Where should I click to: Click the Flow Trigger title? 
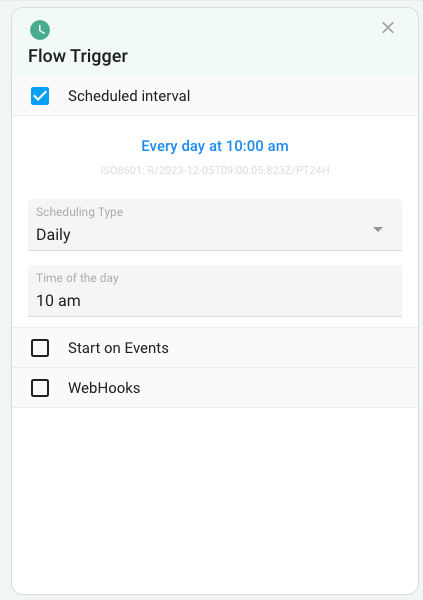(78, 56)
